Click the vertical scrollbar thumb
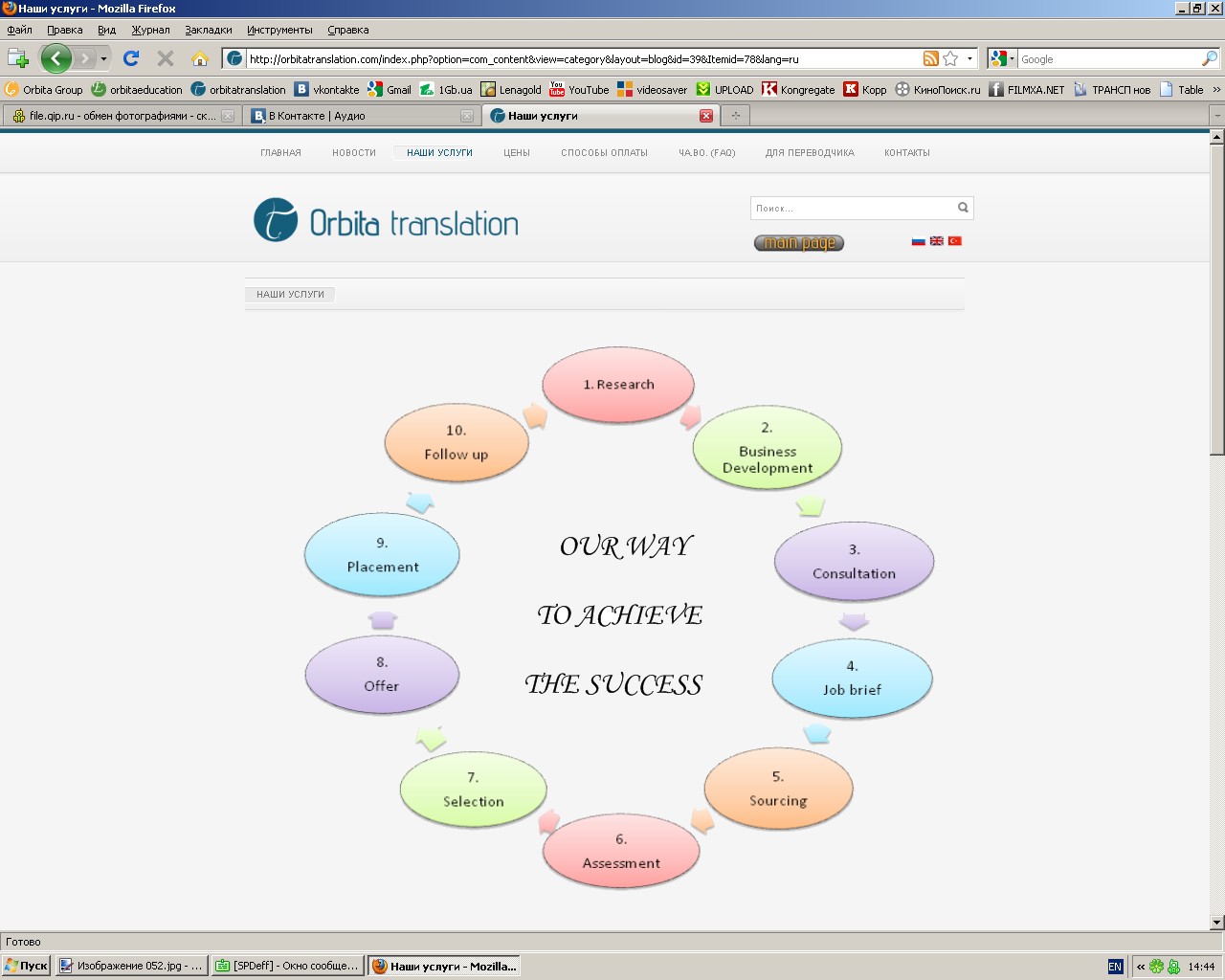This screenshot has height=980, width=1225. (x=1217, y=299)
